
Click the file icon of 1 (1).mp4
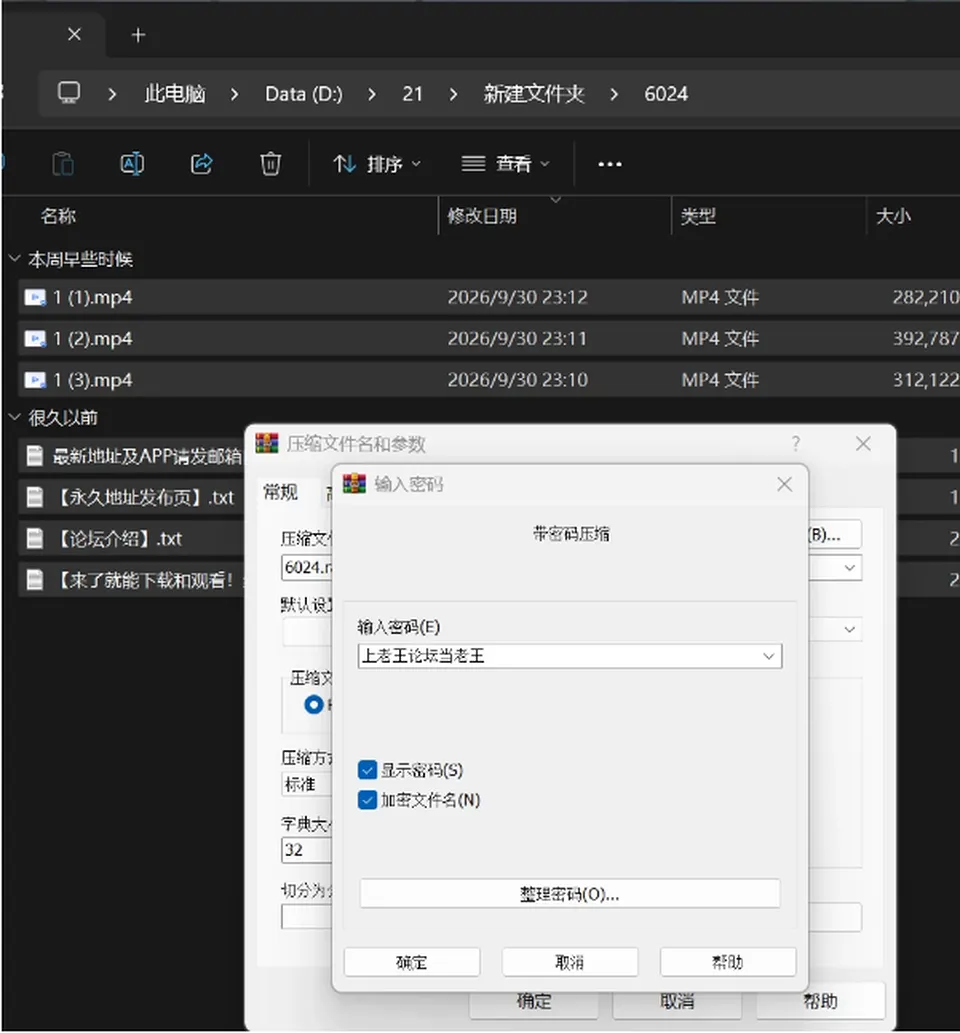pos(35,298)
